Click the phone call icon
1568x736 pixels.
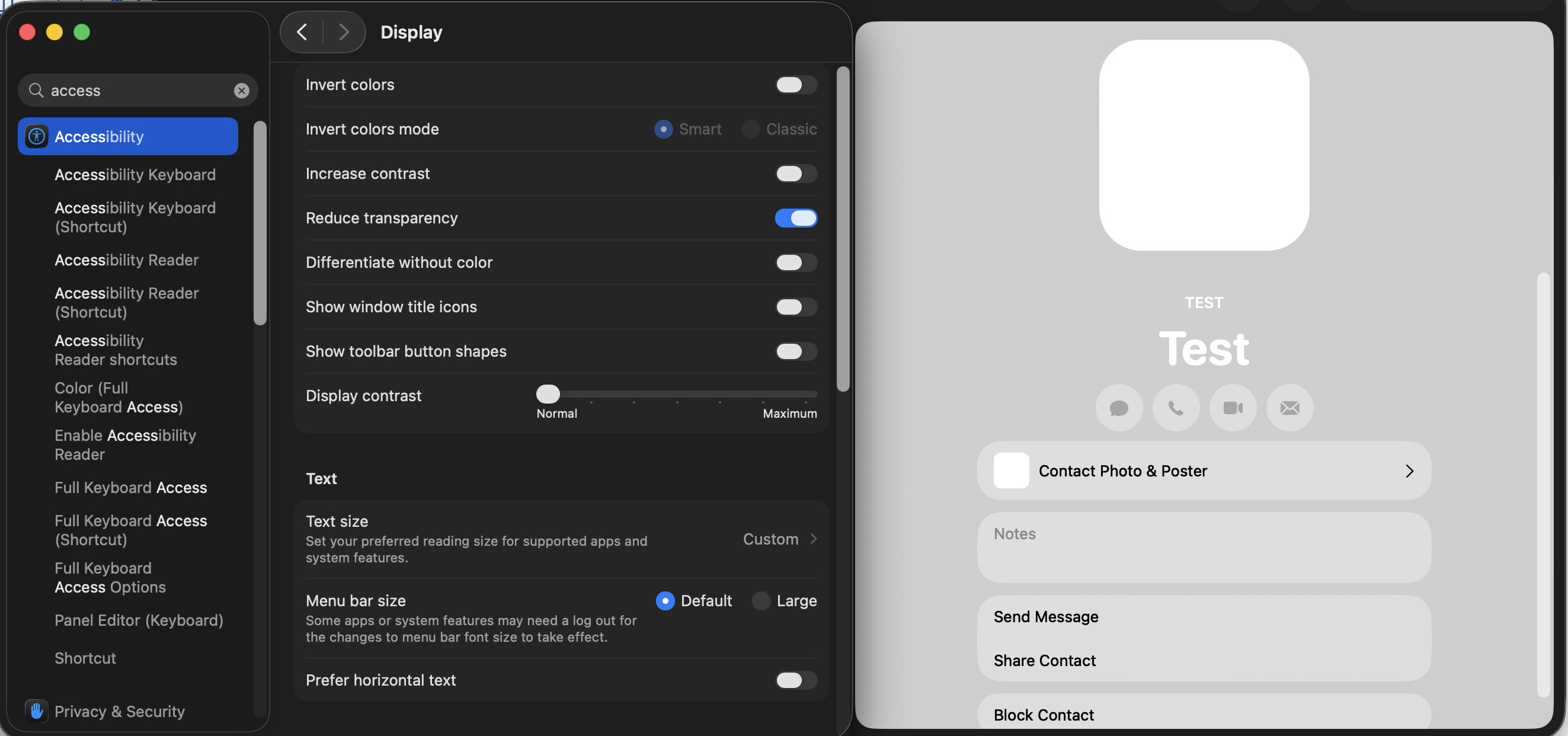click(x=1176, y=408)
